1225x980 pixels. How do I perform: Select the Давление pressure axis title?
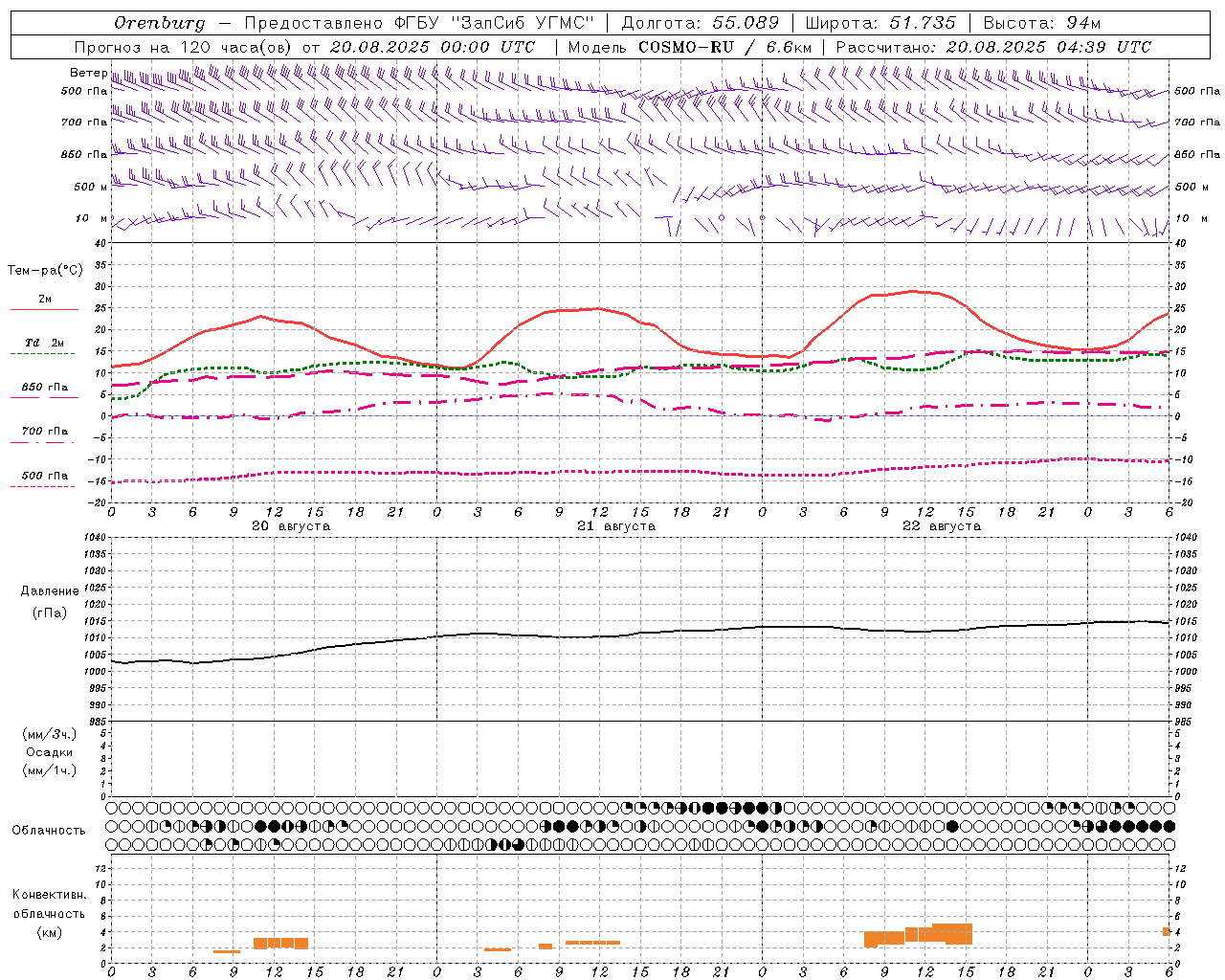click(x=50, y=591)
